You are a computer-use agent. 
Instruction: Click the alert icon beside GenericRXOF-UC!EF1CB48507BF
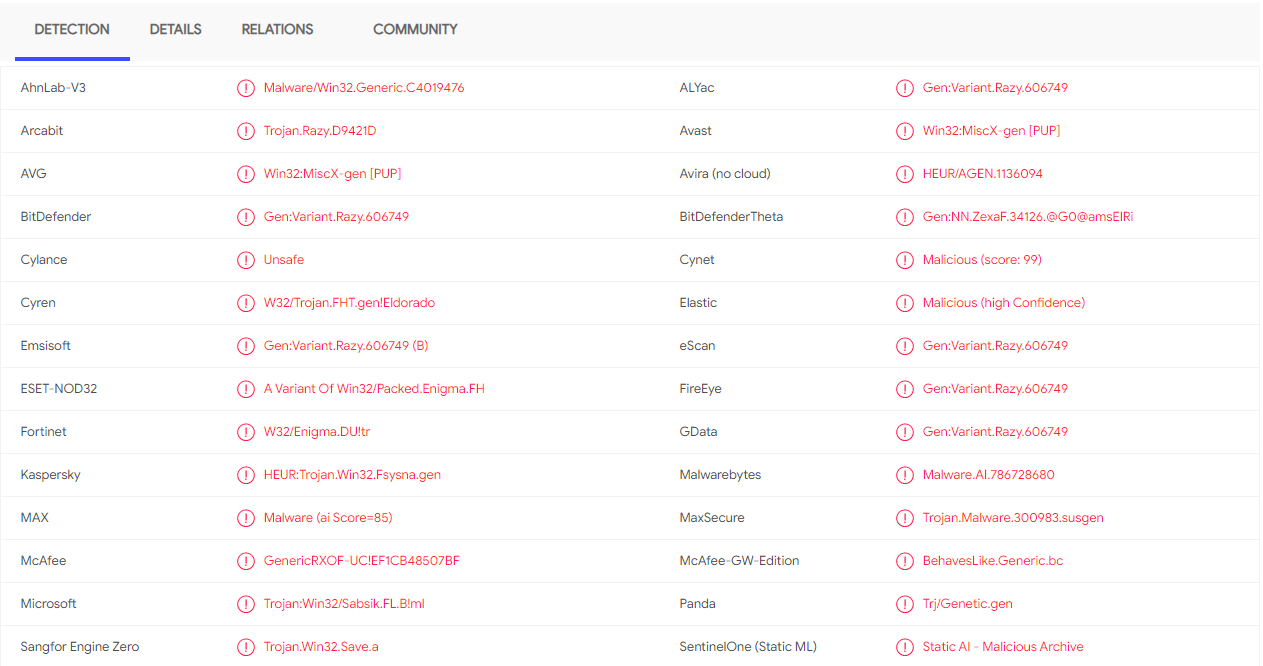246,561
